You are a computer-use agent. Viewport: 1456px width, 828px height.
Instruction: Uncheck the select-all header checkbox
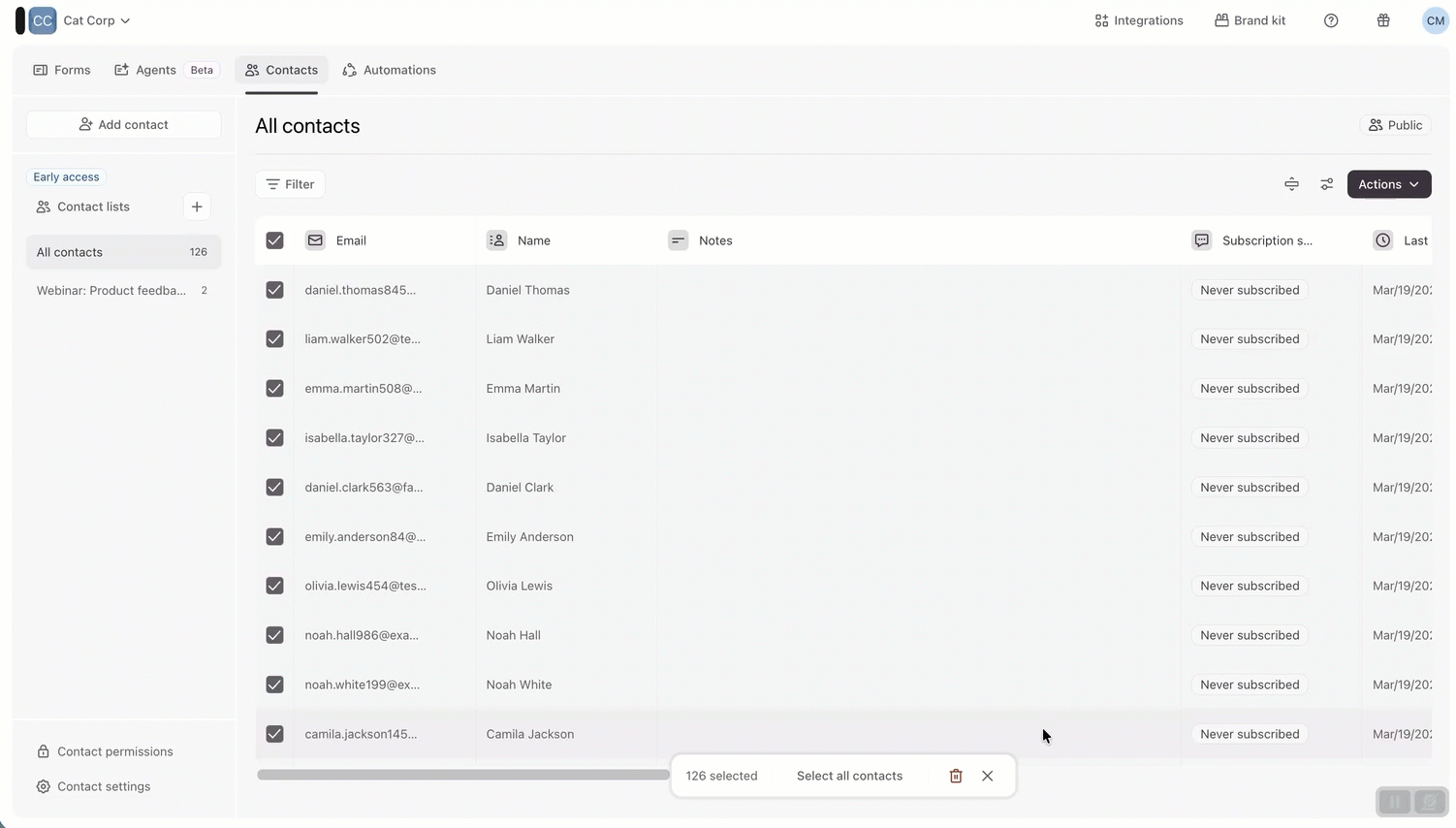pyautogui.click(x=275, y=240)
